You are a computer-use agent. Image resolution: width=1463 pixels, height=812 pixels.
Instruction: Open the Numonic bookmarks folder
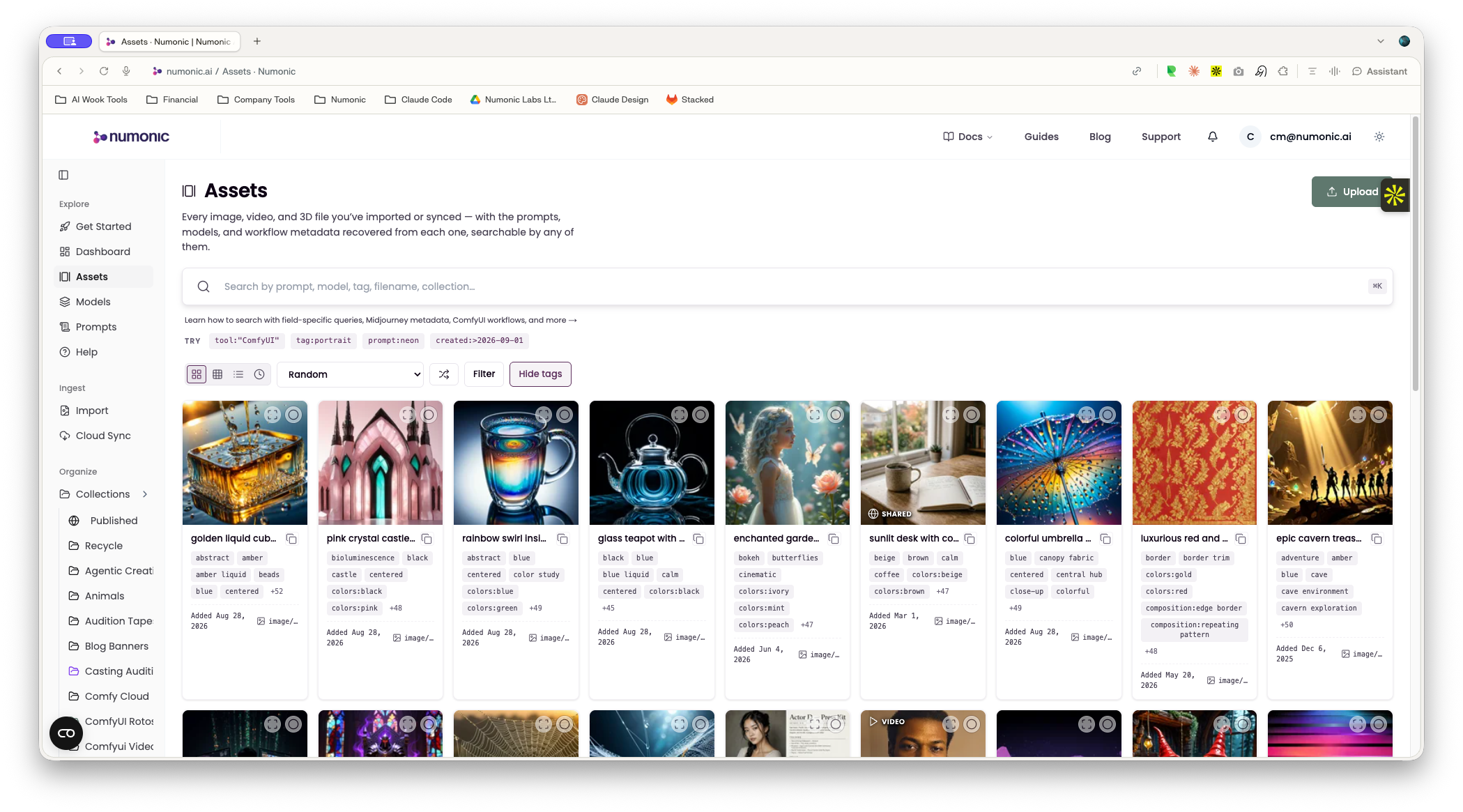[x=340, y=100]
